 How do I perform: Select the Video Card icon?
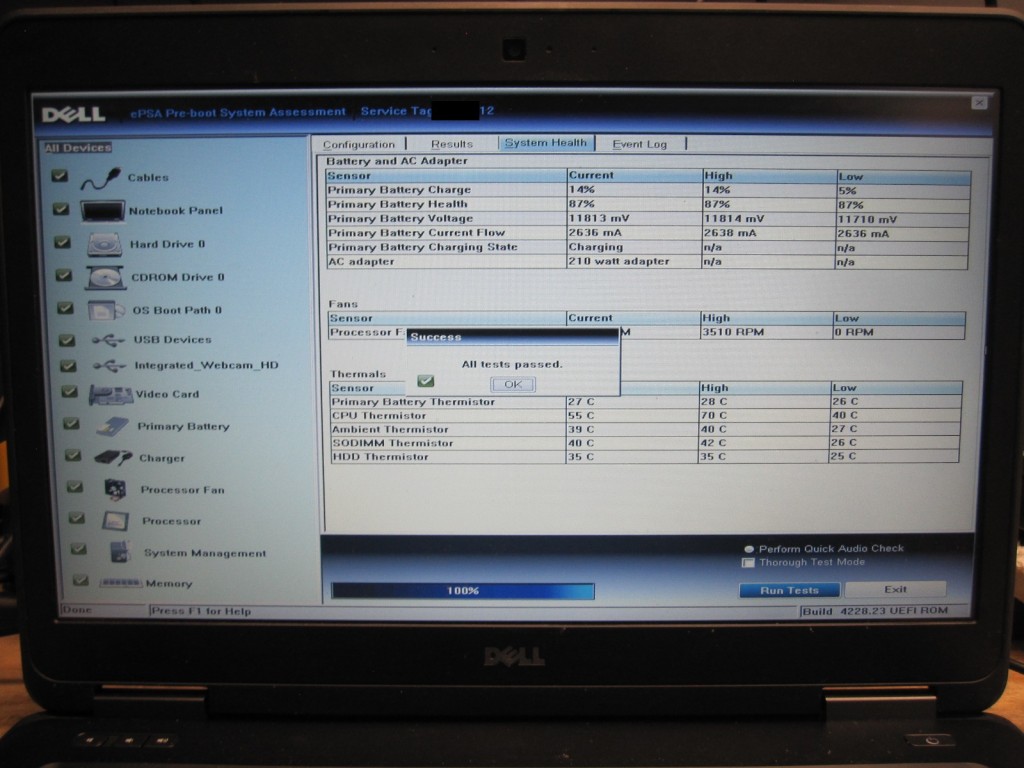(x=110, y=394)
